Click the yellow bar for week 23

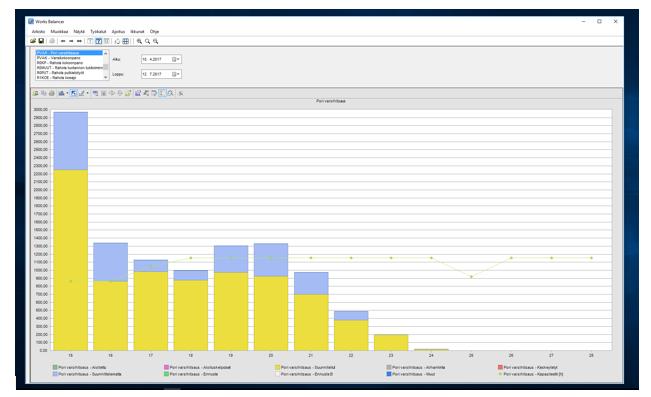pos(391,343)
